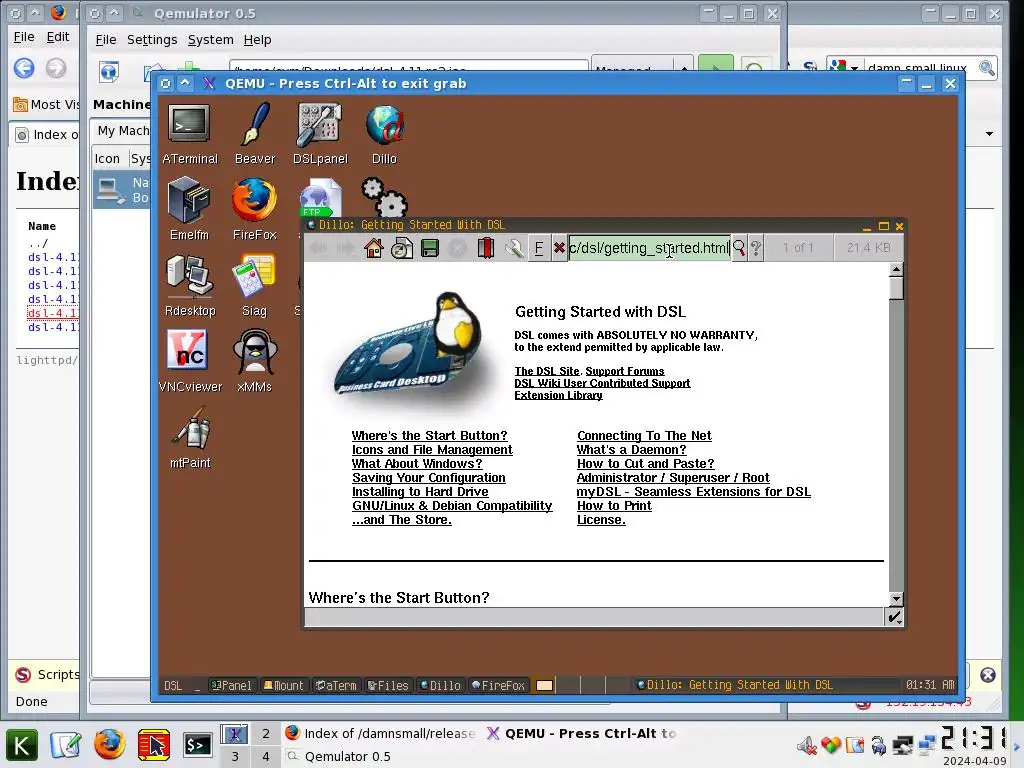Open Qemulator's Help menu
The width and height of the screenshot is (1024, 768).
[257, 40]
